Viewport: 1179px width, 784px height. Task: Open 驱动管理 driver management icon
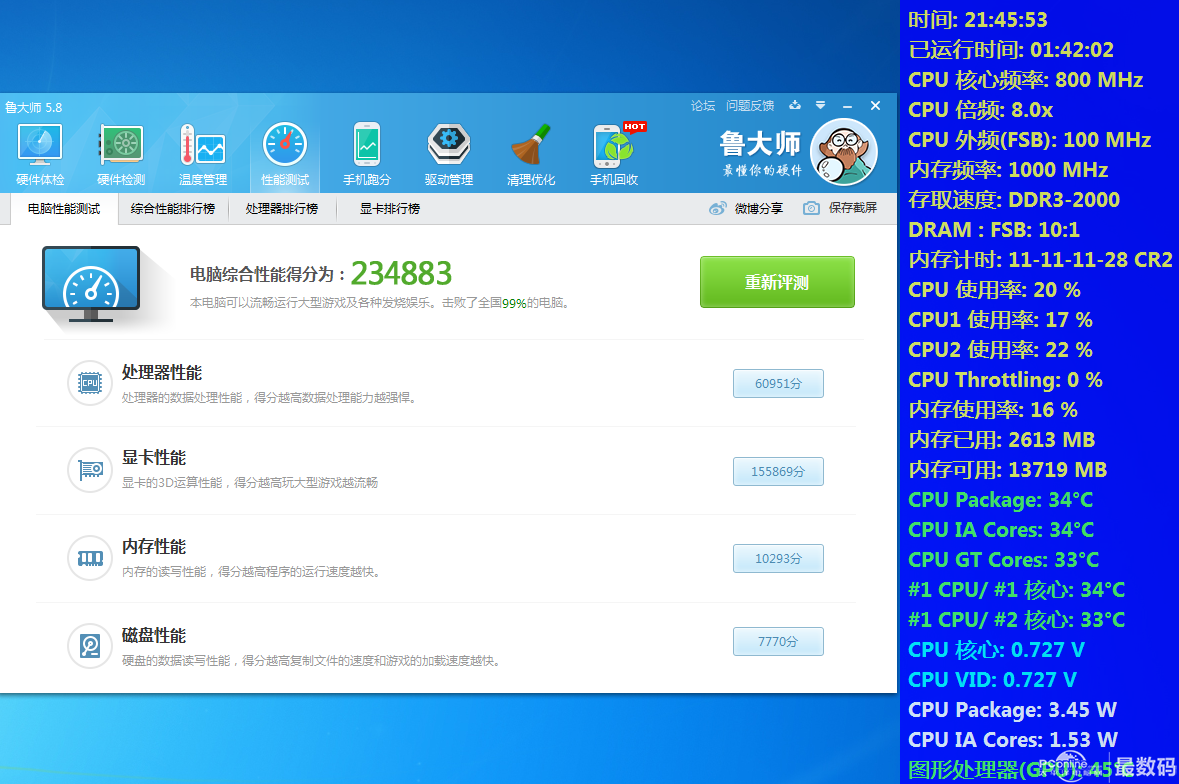tap(448, 153)
